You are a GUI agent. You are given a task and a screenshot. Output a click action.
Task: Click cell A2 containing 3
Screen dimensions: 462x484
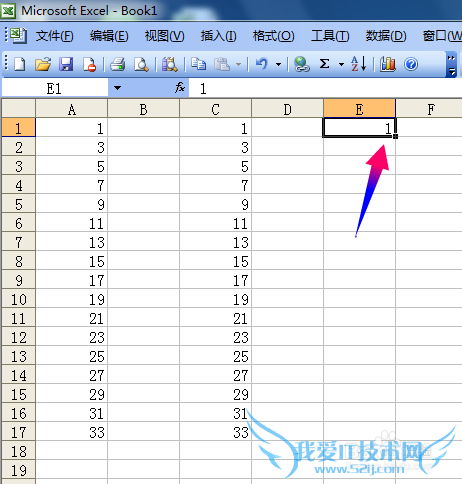(x=72, y=147)
